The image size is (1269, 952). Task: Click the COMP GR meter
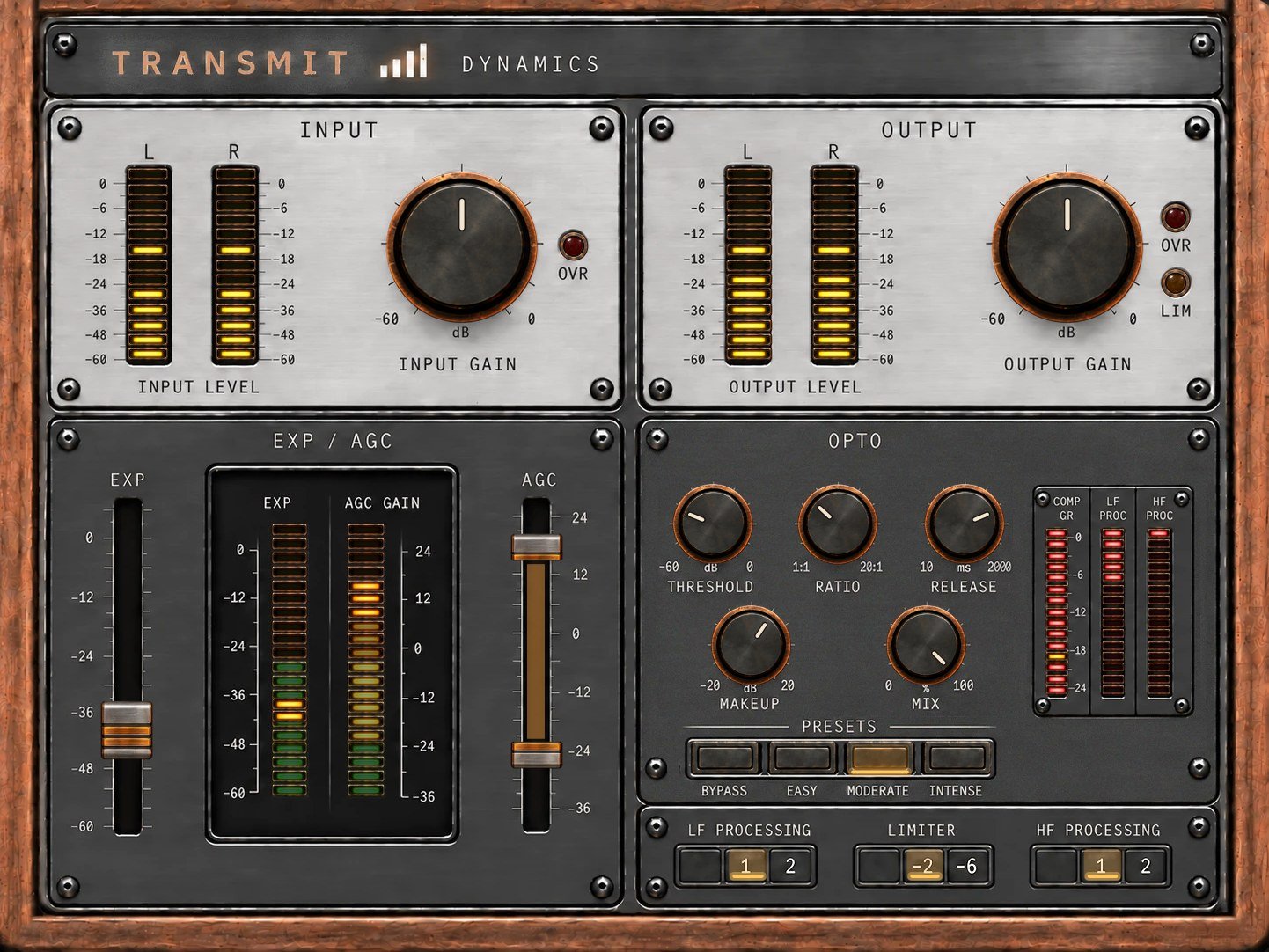point(1057,613)
